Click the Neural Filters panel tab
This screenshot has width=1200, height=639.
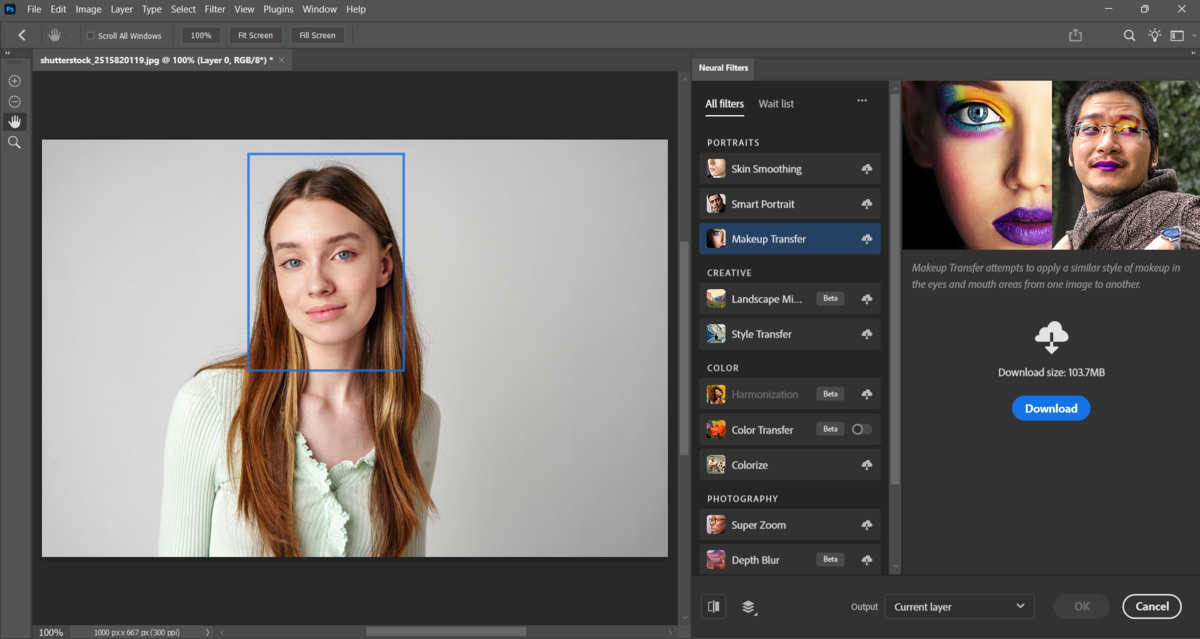click(x=724, y=68)
